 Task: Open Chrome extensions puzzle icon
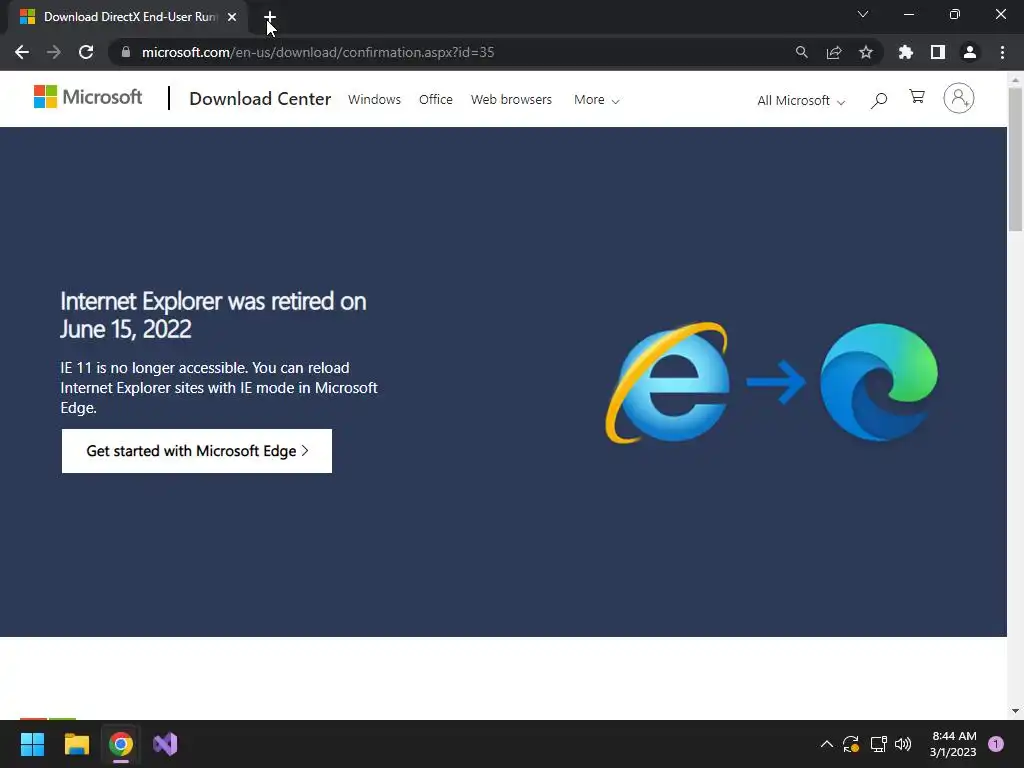[905, 52]
